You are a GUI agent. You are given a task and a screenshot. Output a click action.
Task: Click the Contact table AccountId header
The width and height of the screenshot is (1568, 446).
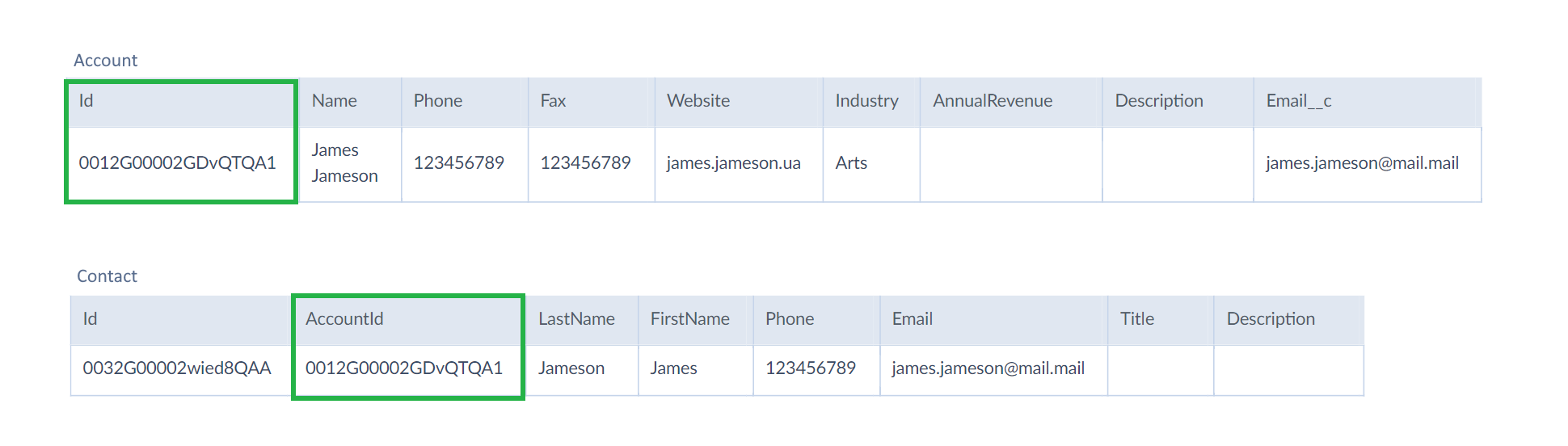tap(408, 320)
